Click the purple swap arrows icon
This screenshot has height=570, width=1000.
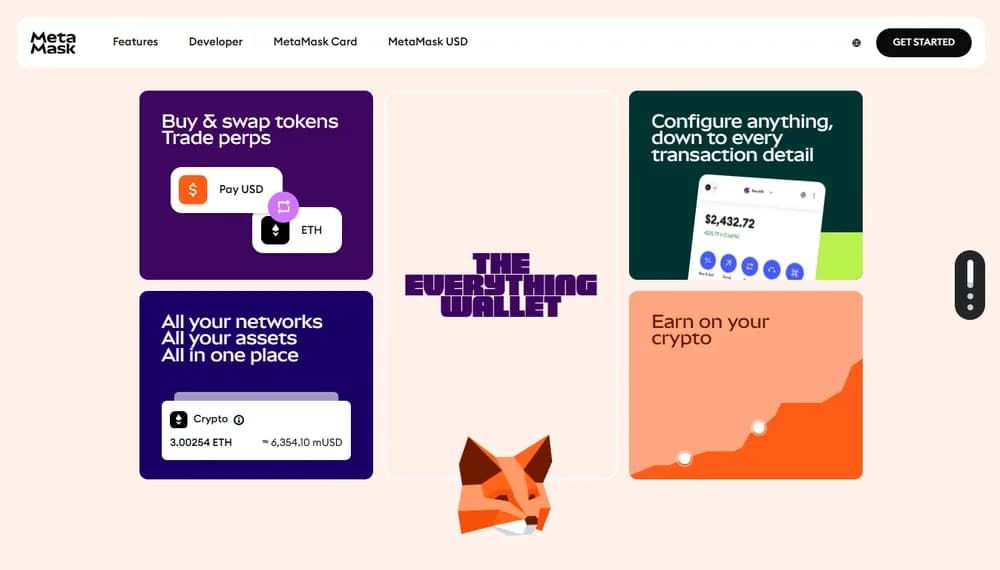283,207
